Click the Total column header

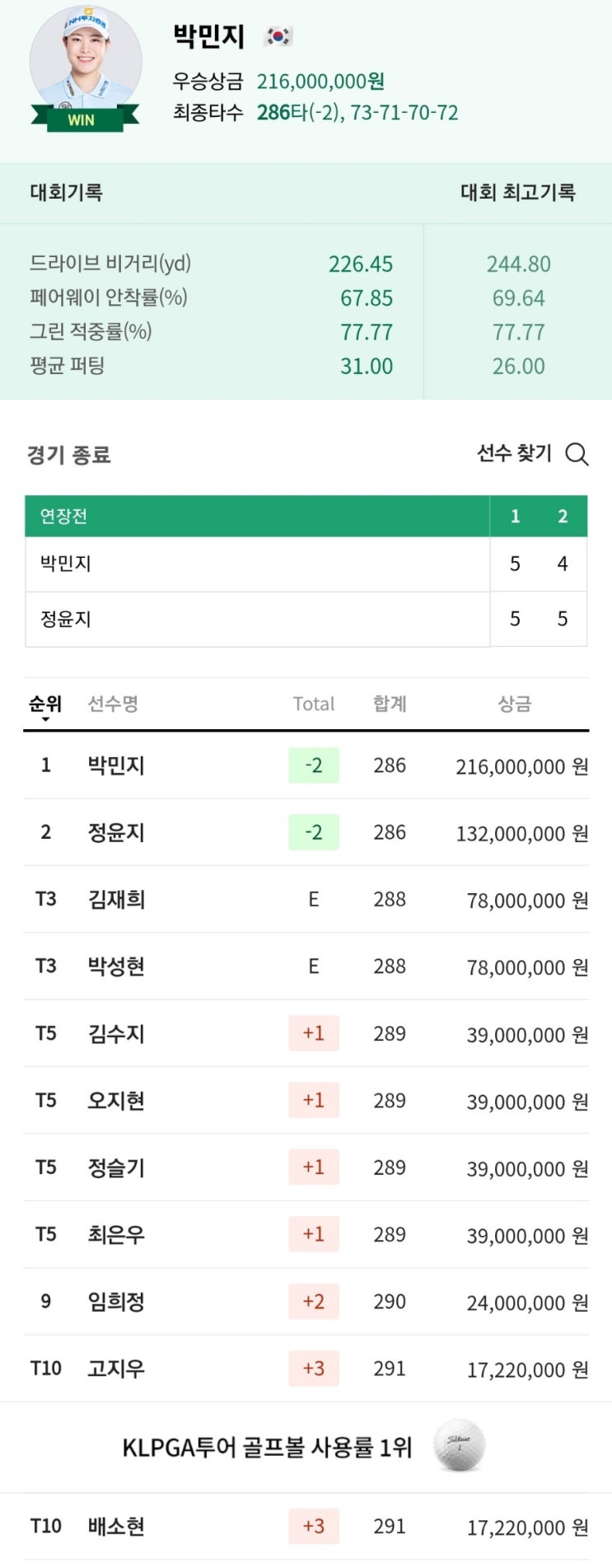(313, 704)
